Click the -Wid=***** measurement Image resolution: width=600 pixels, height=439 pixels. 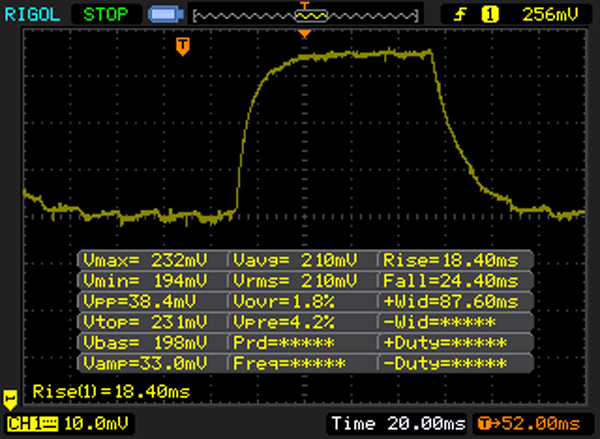(x=439, y=322)
